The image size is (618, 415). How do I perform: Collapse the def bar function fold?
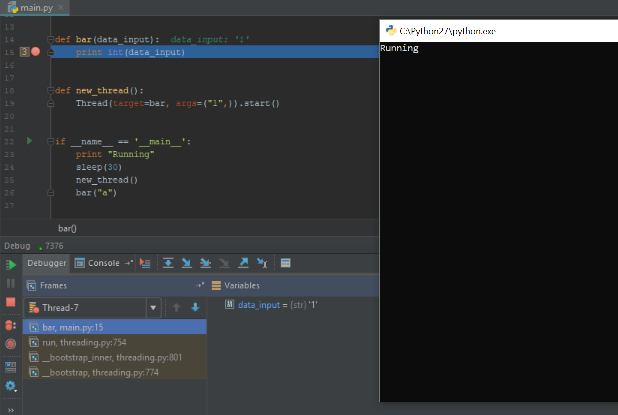50,39
